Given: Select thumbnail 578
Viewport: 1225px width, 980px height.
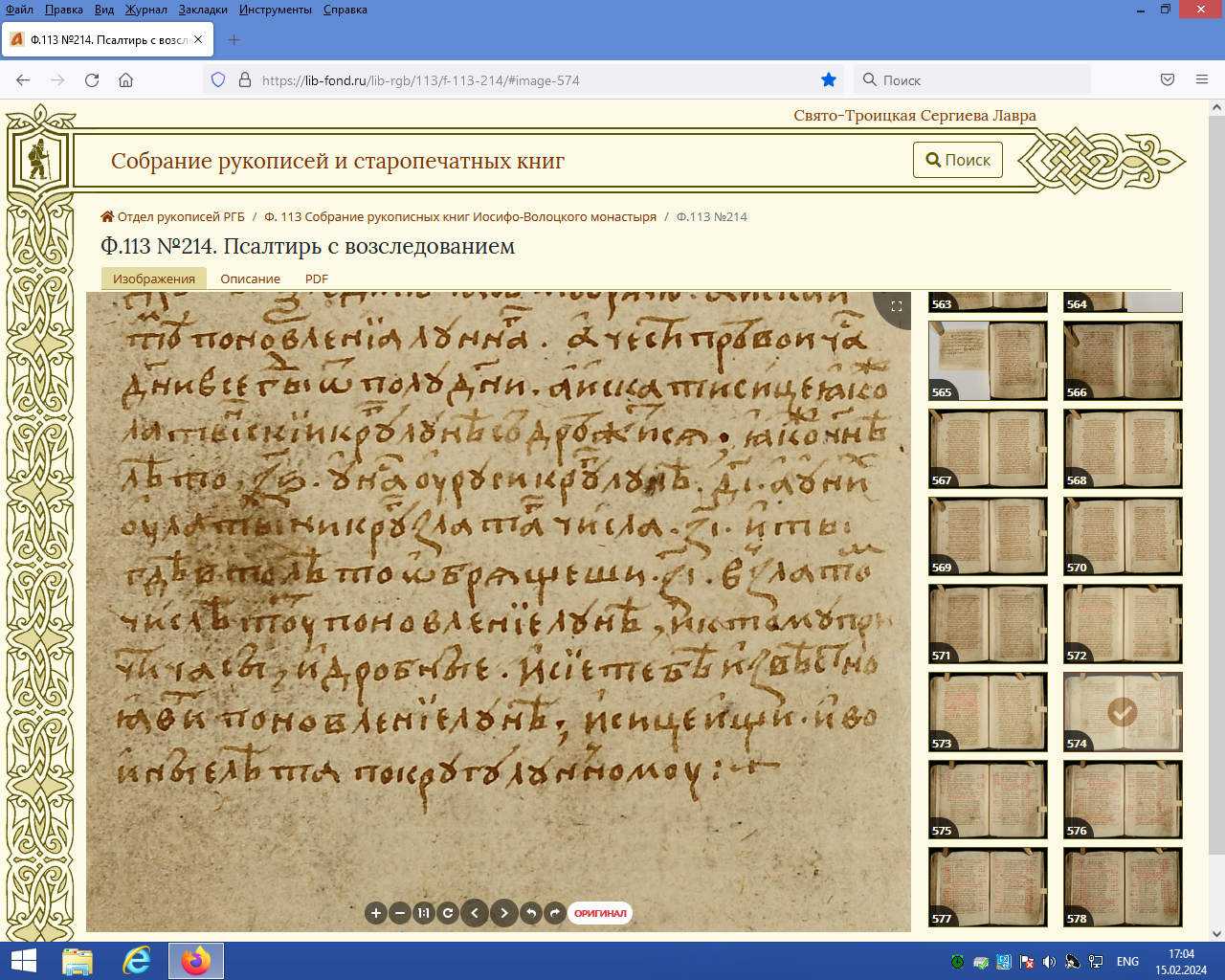Looking at the screenshot, I should click(x=1123, y=887).
